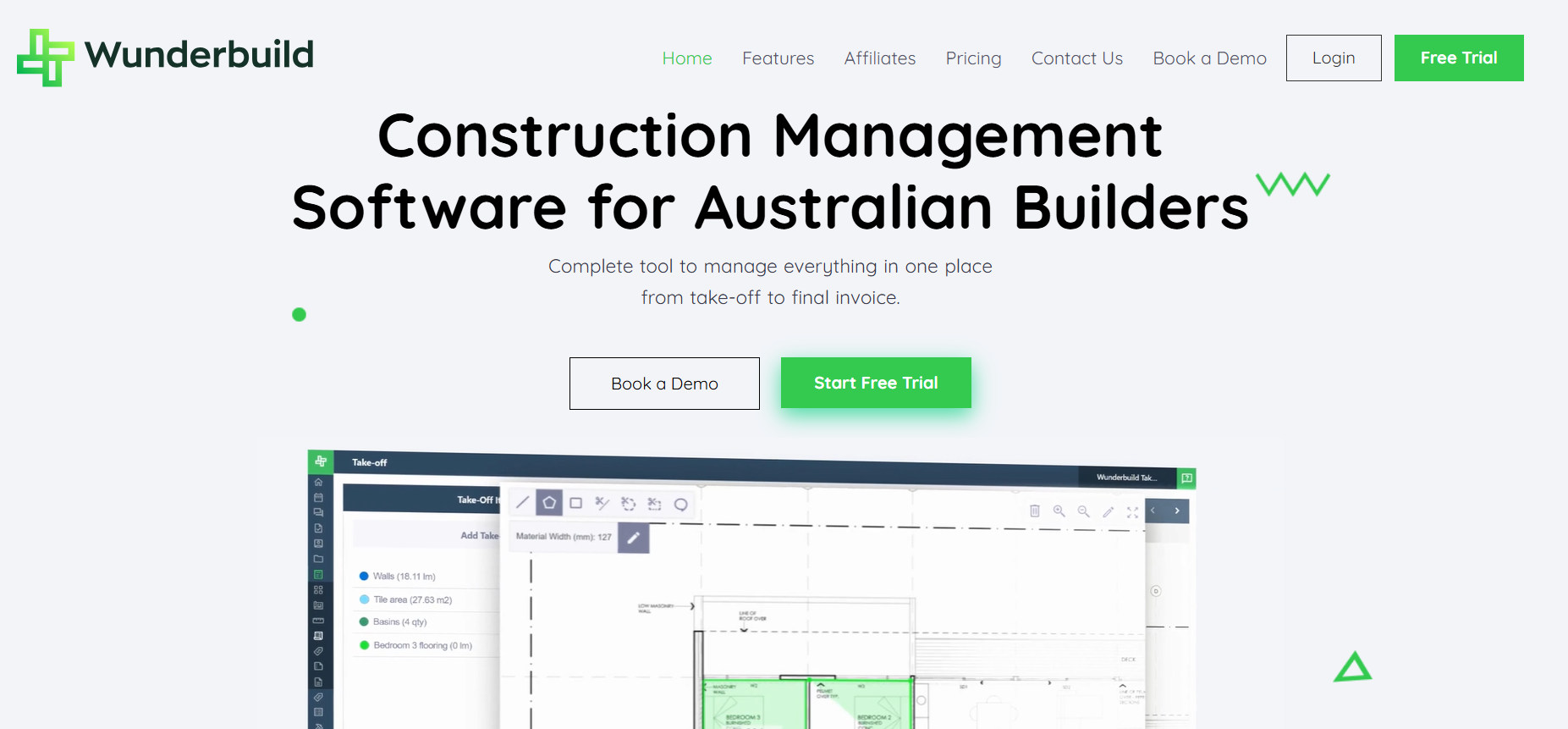This screenshot has height=729, width=1568.
Task: Click the Free Trial button in header
Action: click(1459, 58)
